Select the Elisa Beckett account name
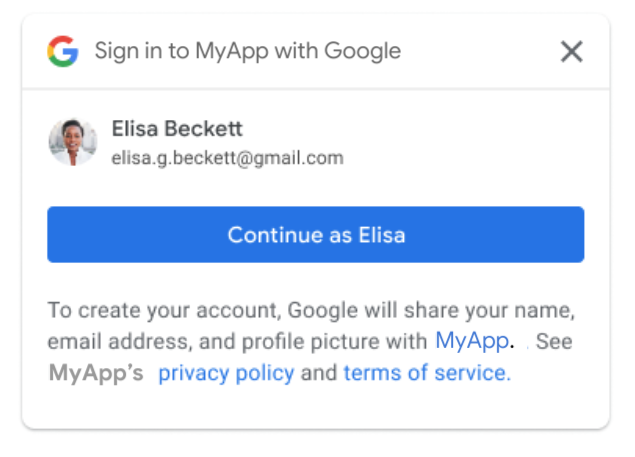The width and height of the screenshot is (635, 457). [x=177, y=129]
